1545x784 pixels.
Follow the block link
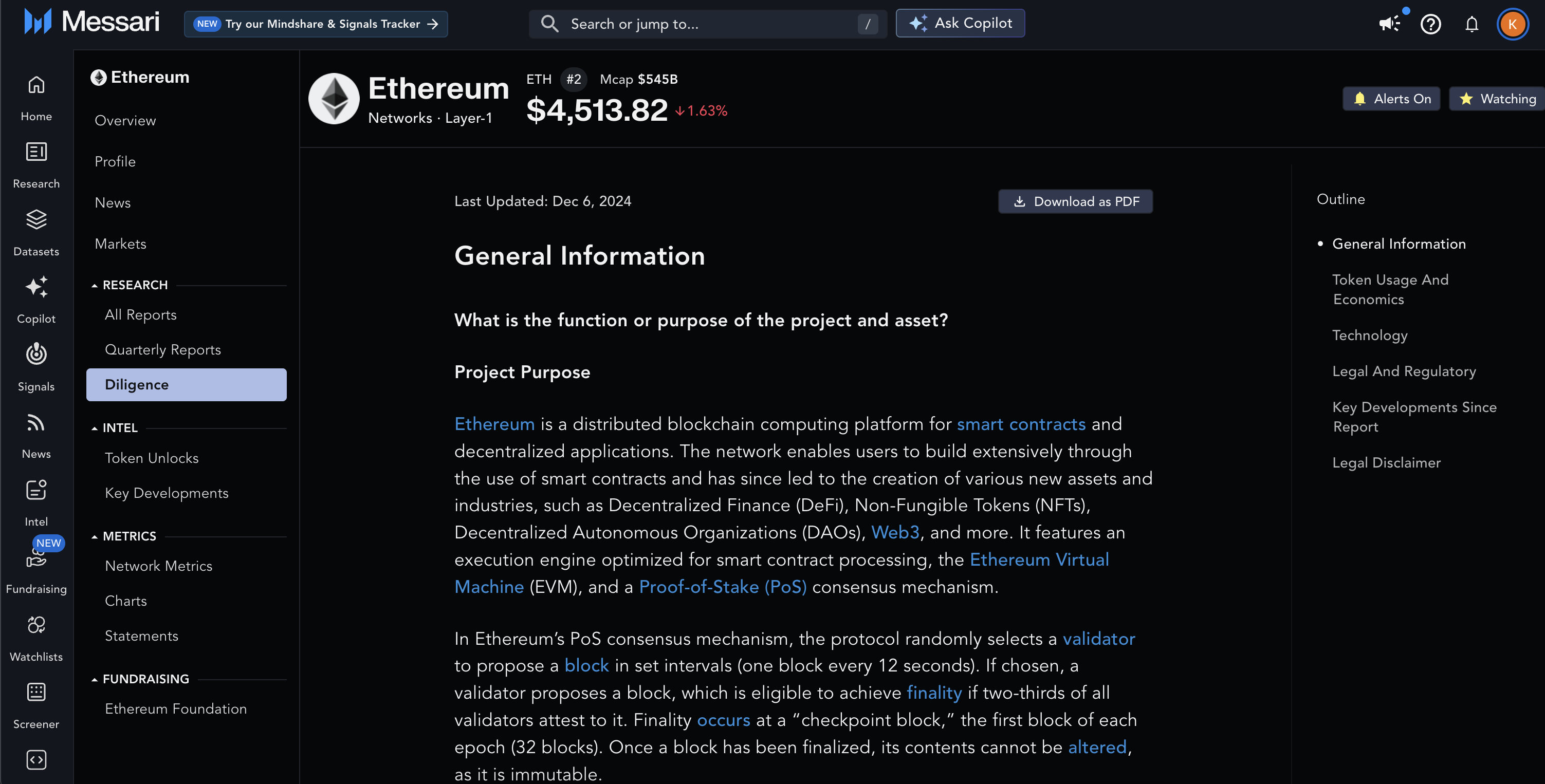(586, 666)
